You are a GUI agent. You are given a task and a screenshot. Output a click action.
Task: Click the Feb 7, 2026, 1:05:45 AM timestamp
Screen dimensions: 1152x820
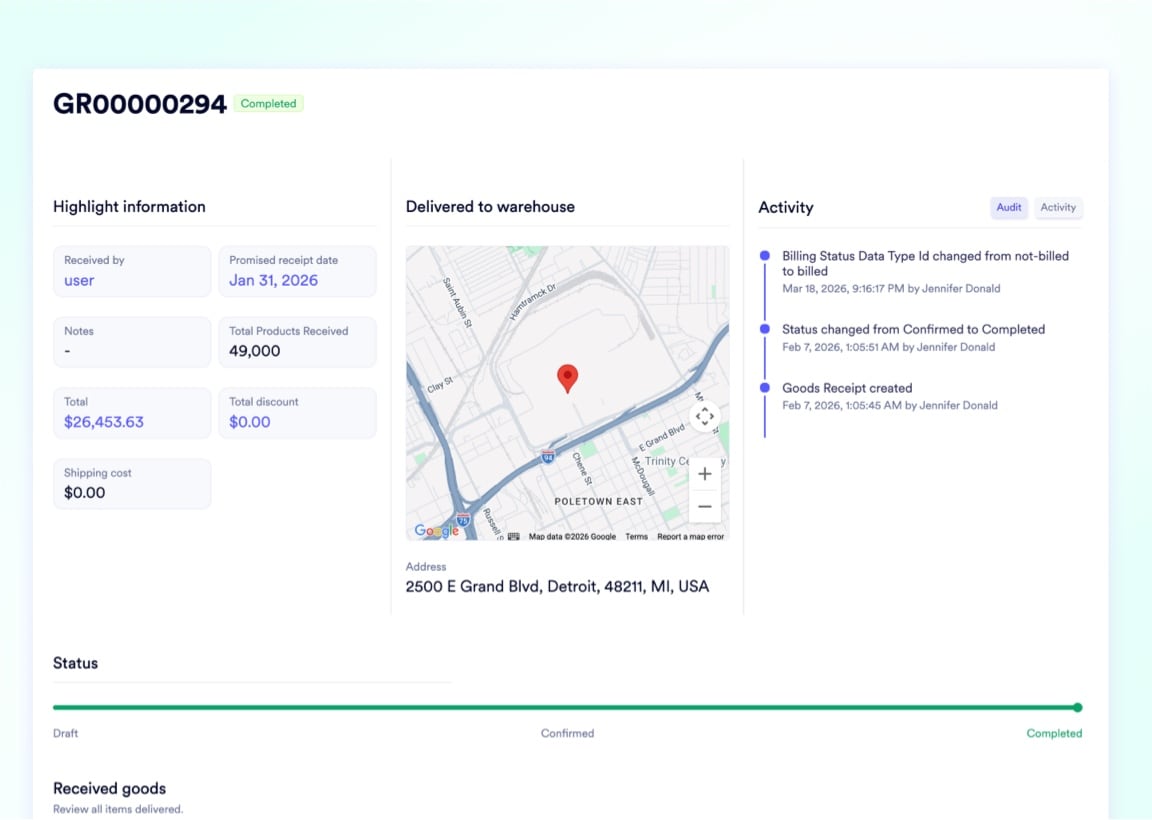click(842, 406)
